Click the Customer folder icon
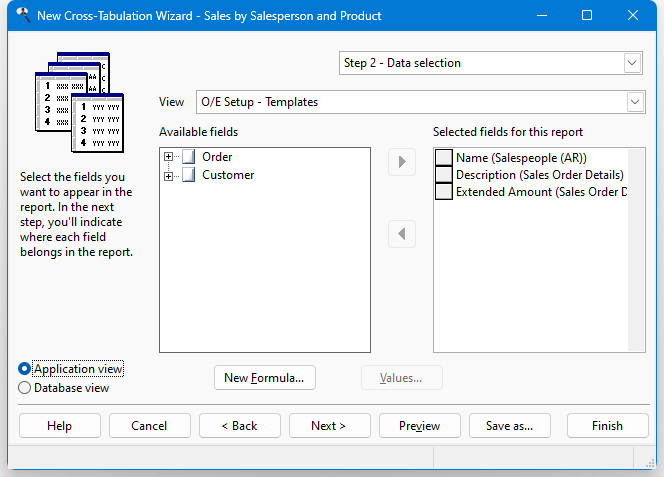 tap(189, 175)
